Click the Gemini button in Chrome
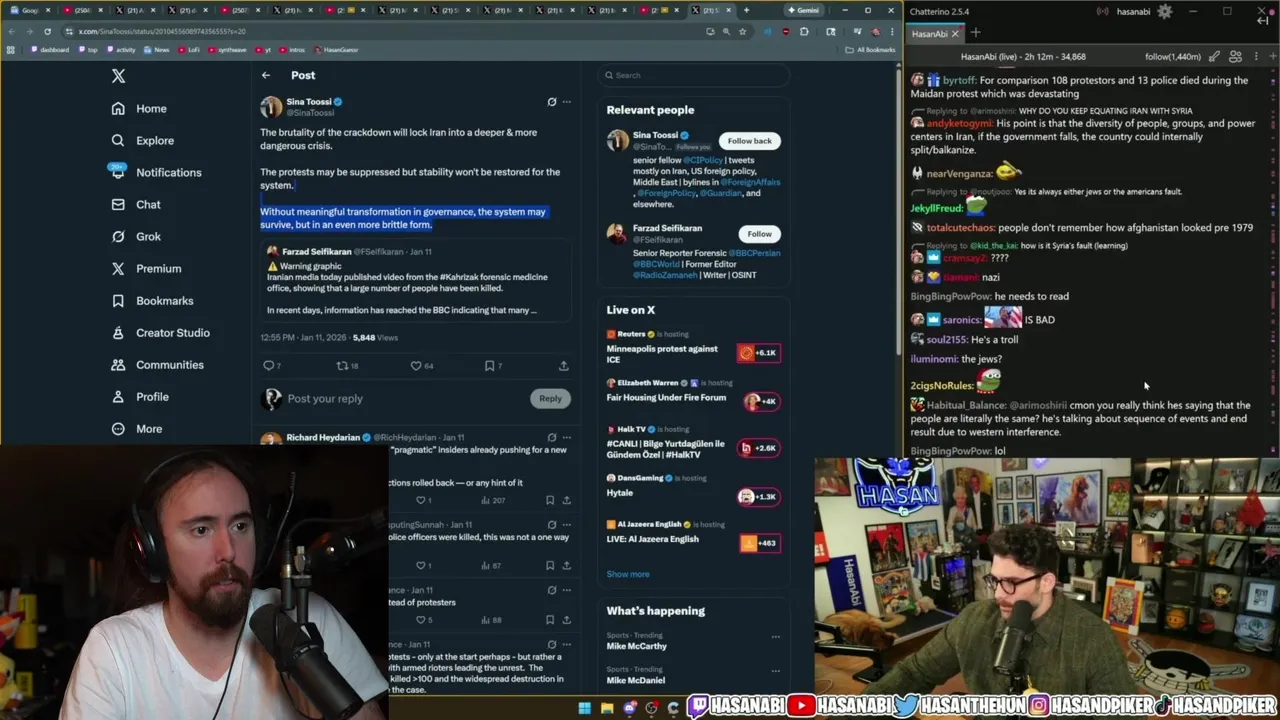1280x720 pixels. [803, 10]
